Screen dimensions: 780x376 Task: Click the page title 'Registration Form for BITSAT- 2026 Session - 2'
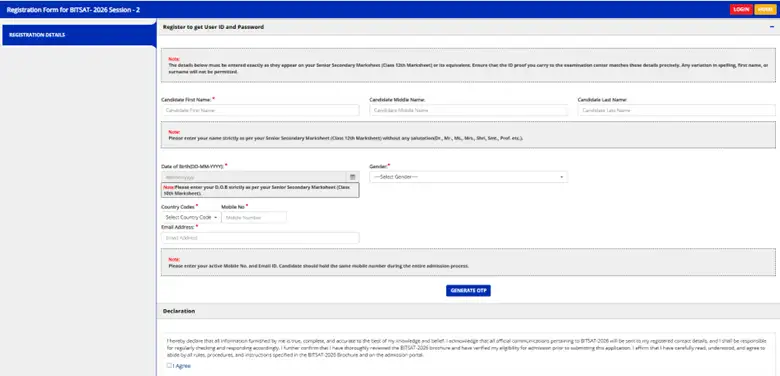73,9
